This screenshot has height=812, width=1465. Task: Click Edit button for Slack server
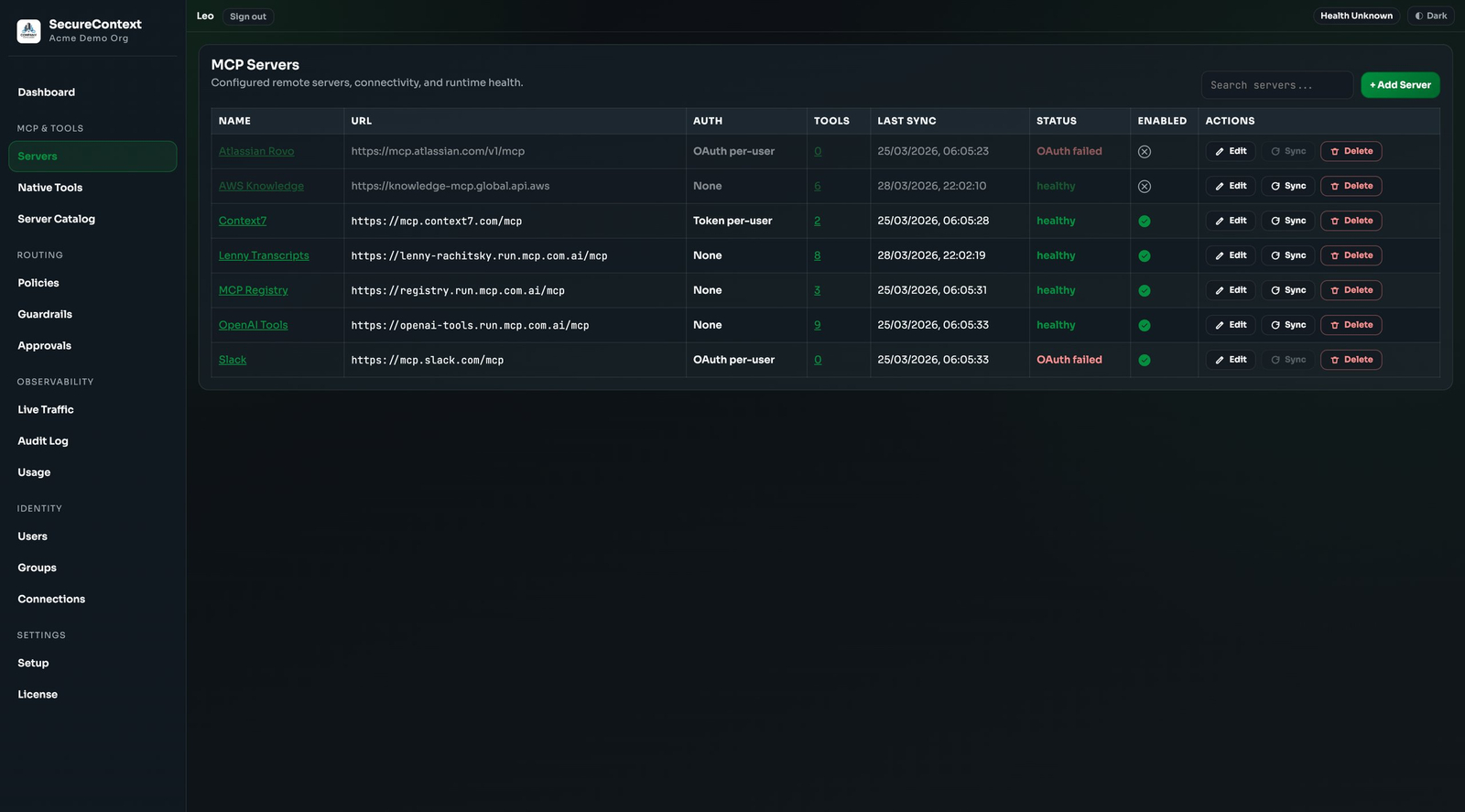(x=1230, y=360)
